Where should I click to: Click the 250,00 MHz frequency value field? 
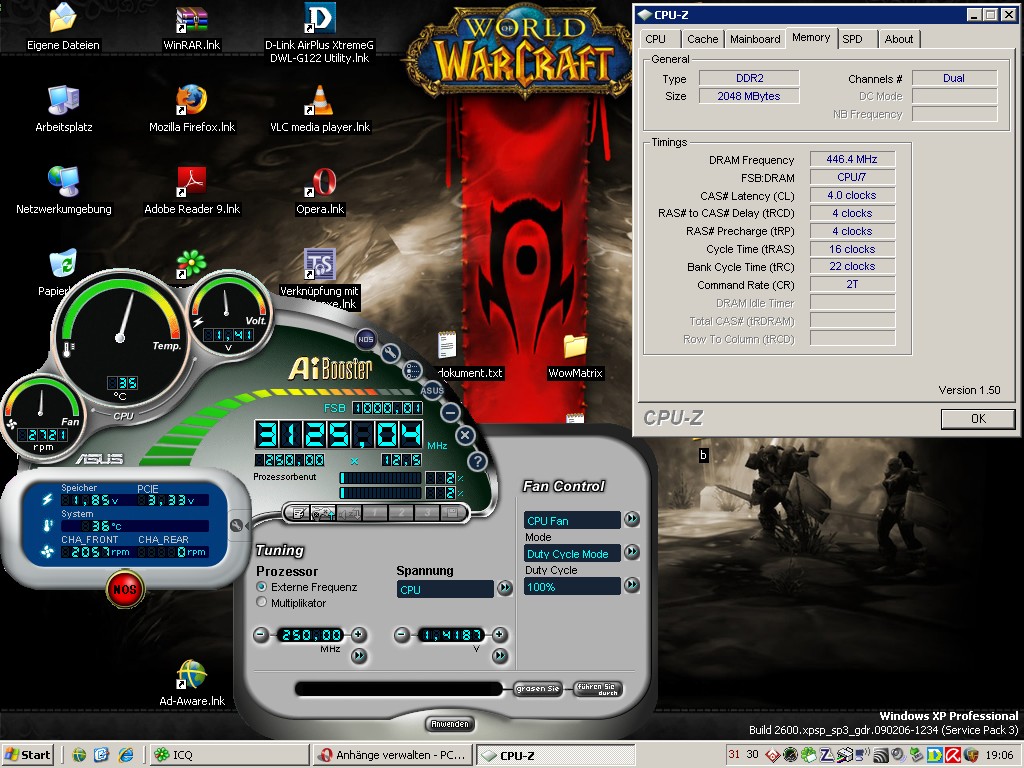coord(310,635)
